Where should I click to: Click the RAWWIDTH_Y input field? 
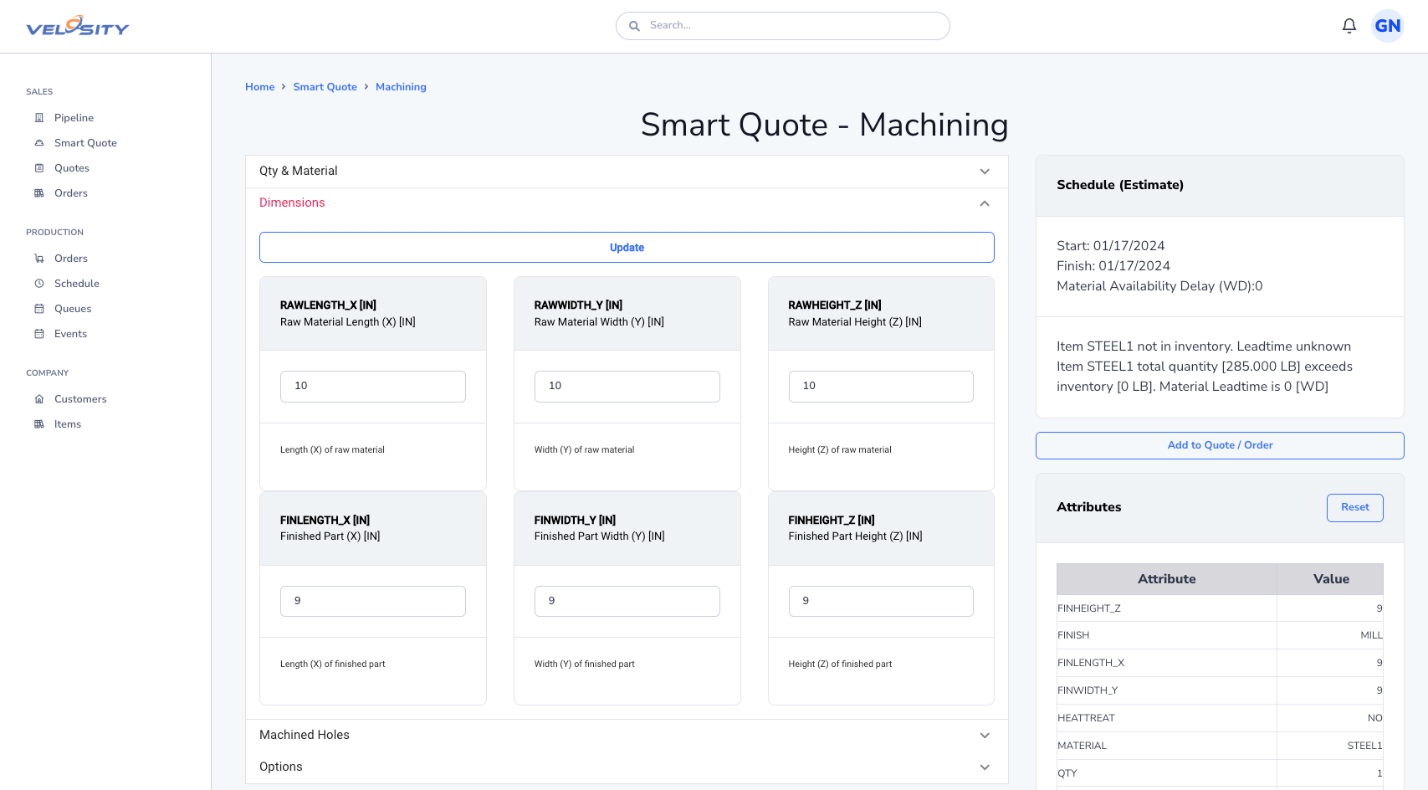pyautogui.click(x=627, y=386)
